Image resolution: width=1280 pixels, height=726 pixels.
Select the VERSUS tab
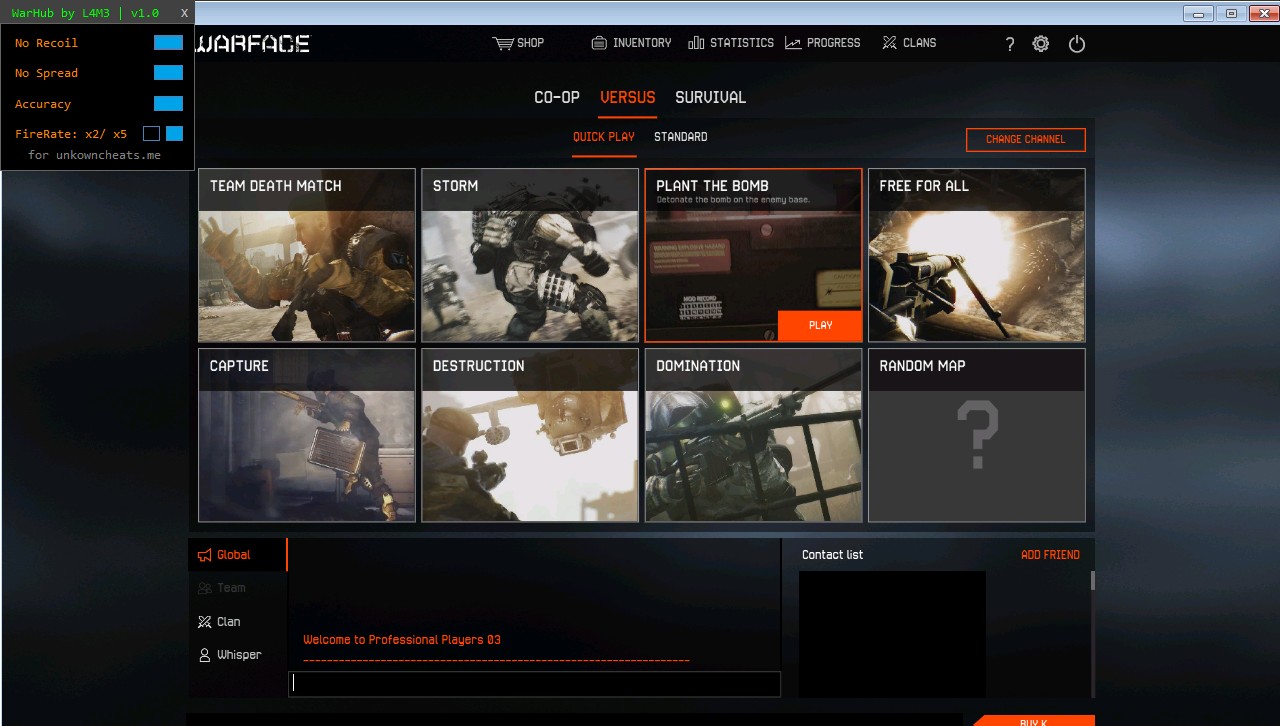(x=628, y=98)
